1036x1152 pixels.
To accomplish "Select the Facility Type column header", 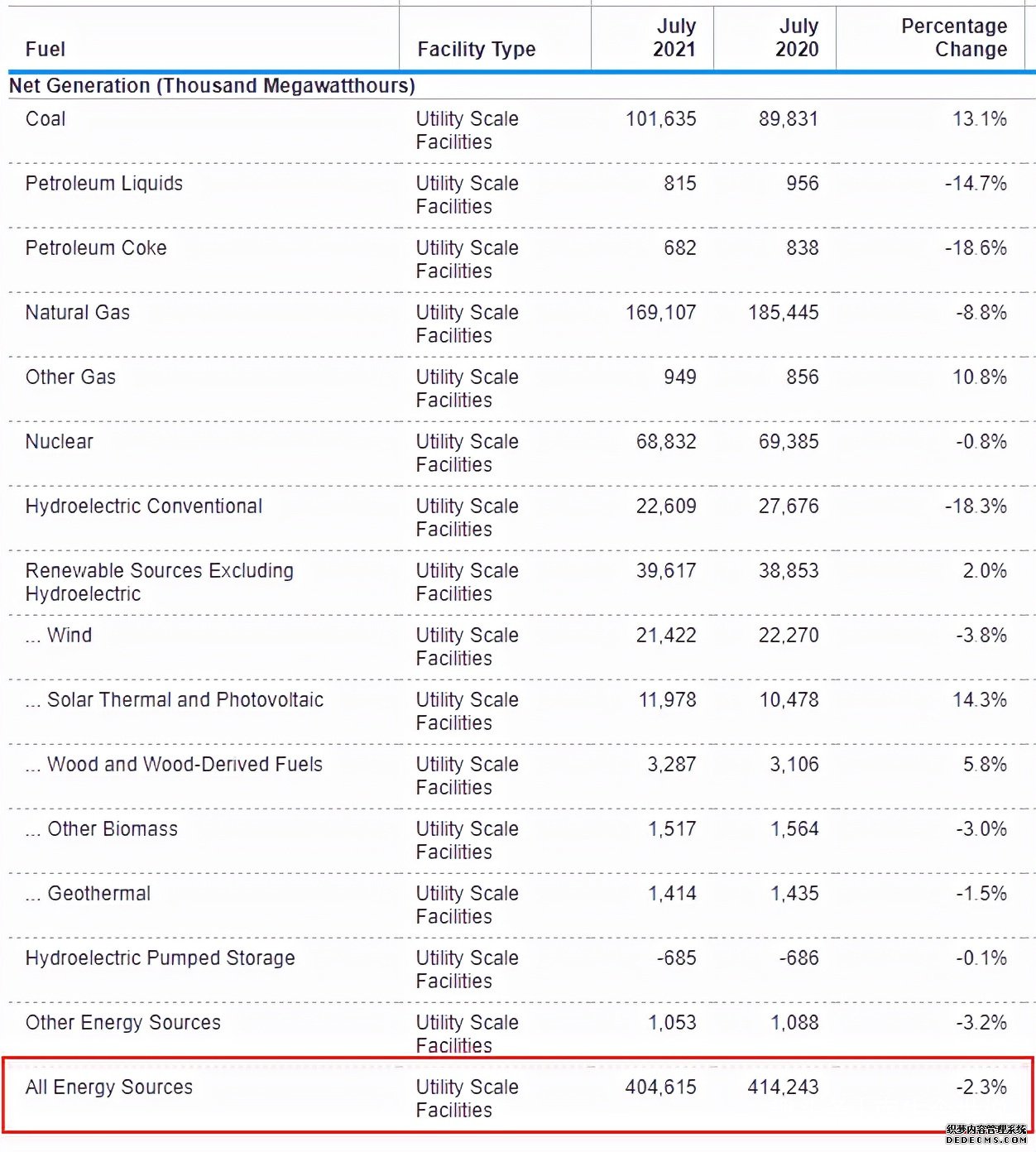I will (477, 50).
